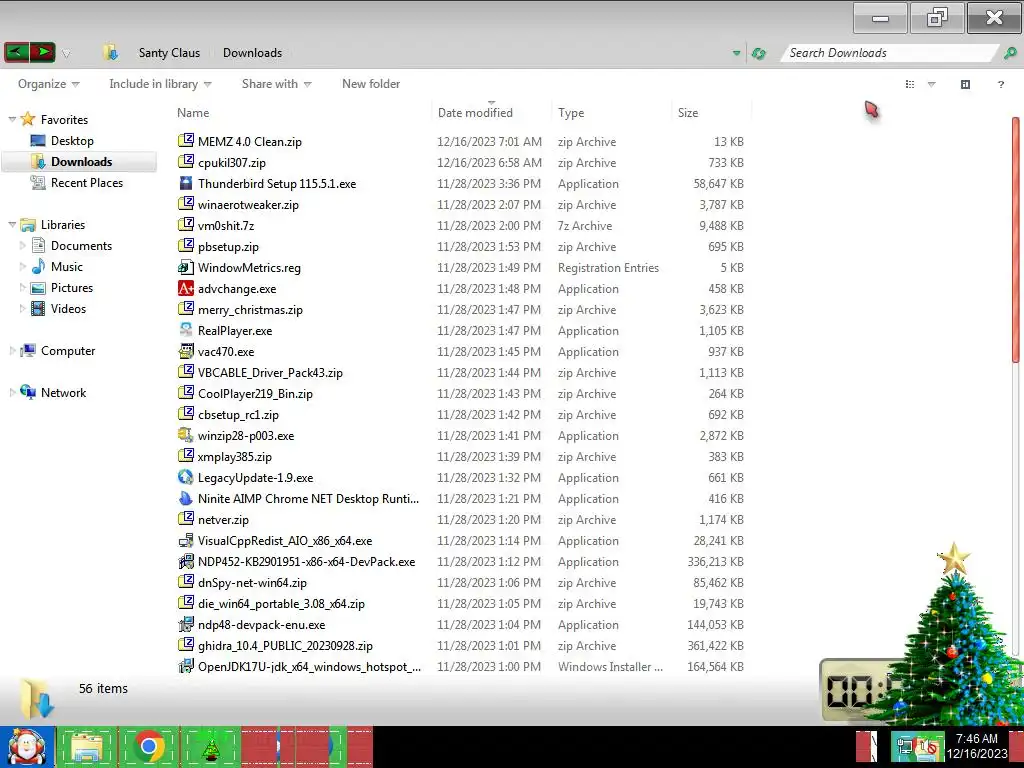The image size is (1024, 768).
Task: Create a New folder
Action: 371,84
